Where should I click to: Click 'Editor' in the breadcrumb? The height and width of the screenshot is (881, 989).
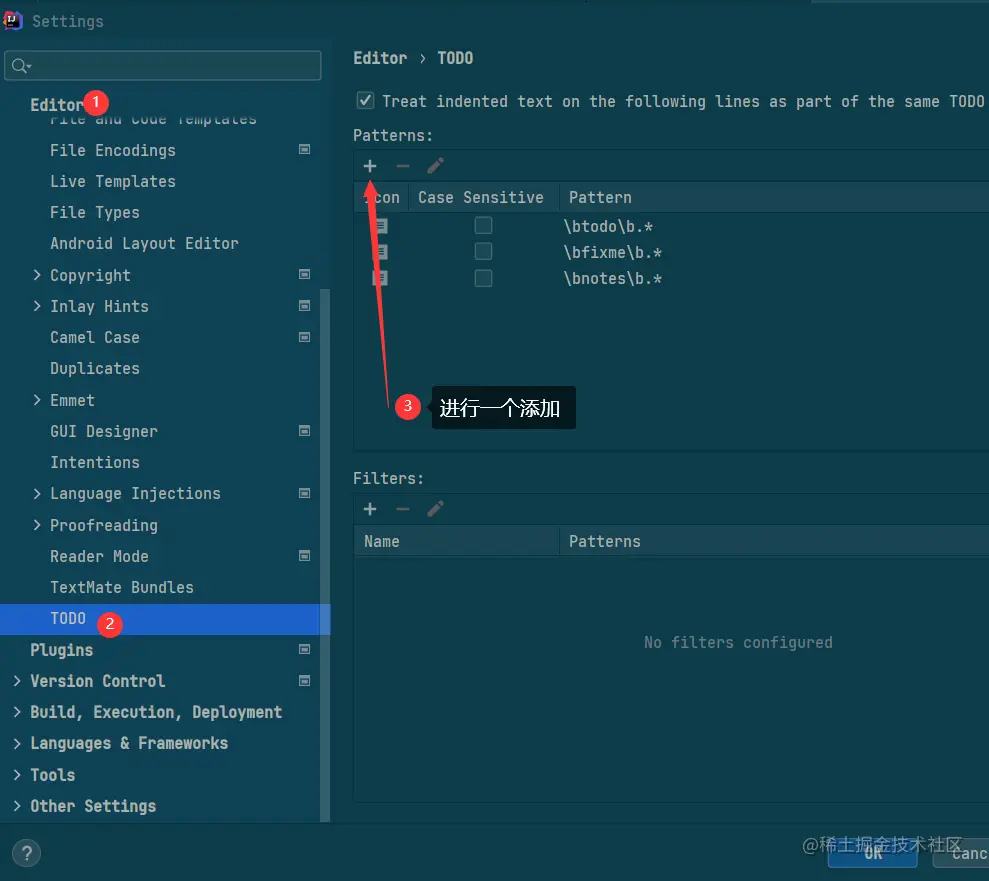pyautogui.click(x=380, y=58)
